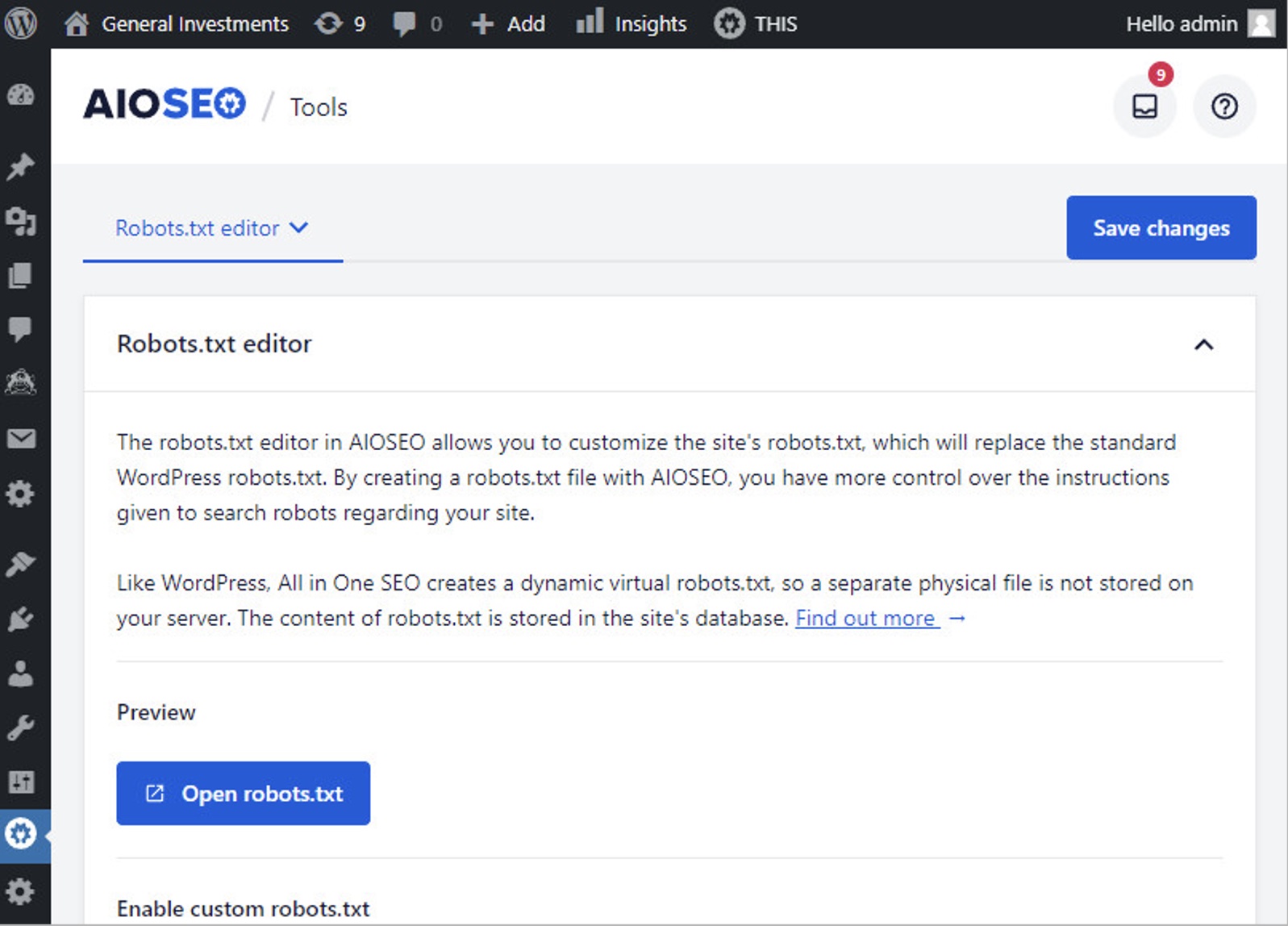Open the Dashboard from the sidebar
The image size is (1288, 926).
21,95
